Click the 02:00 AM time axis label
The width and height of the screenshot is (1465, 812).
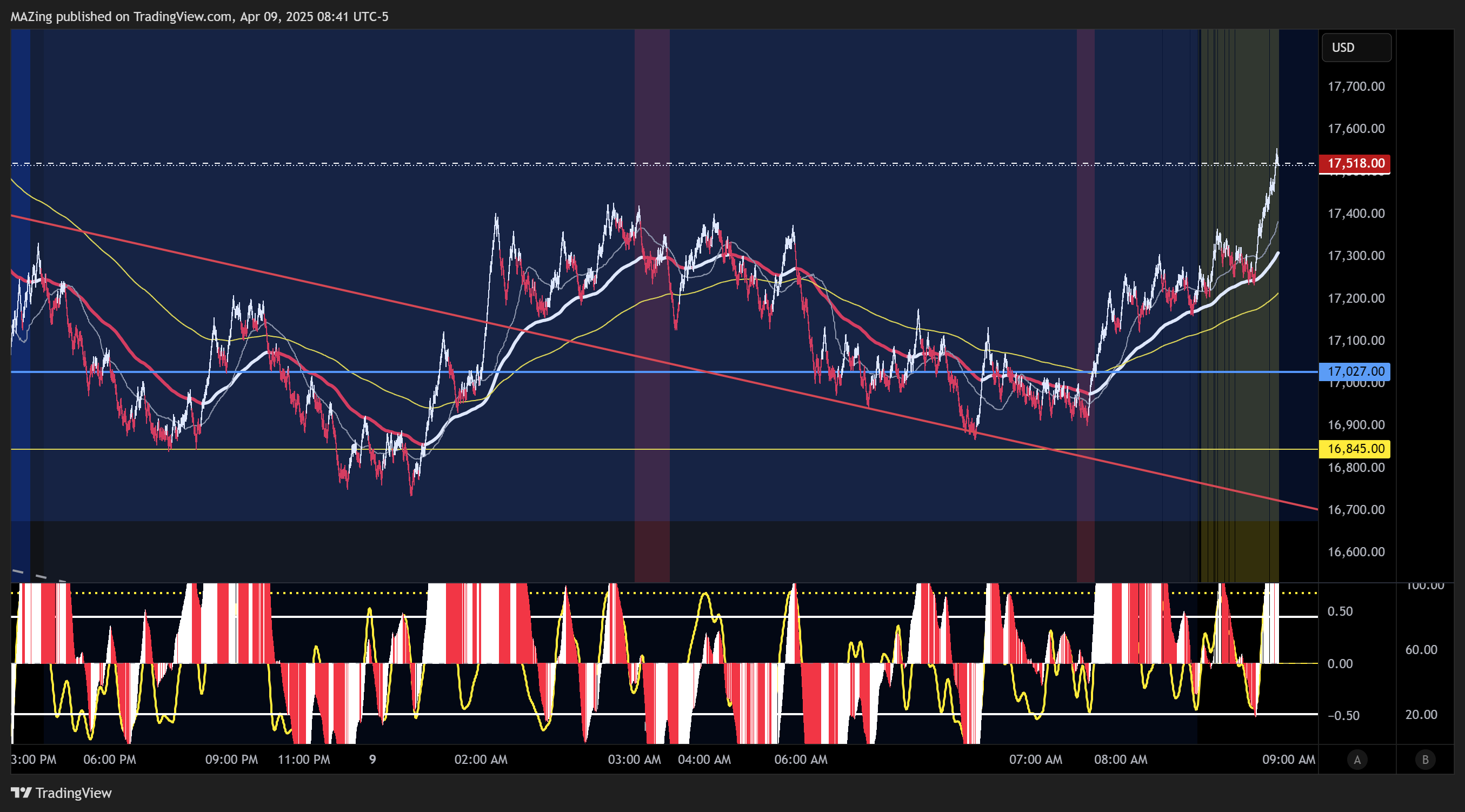tap(481, 760)
